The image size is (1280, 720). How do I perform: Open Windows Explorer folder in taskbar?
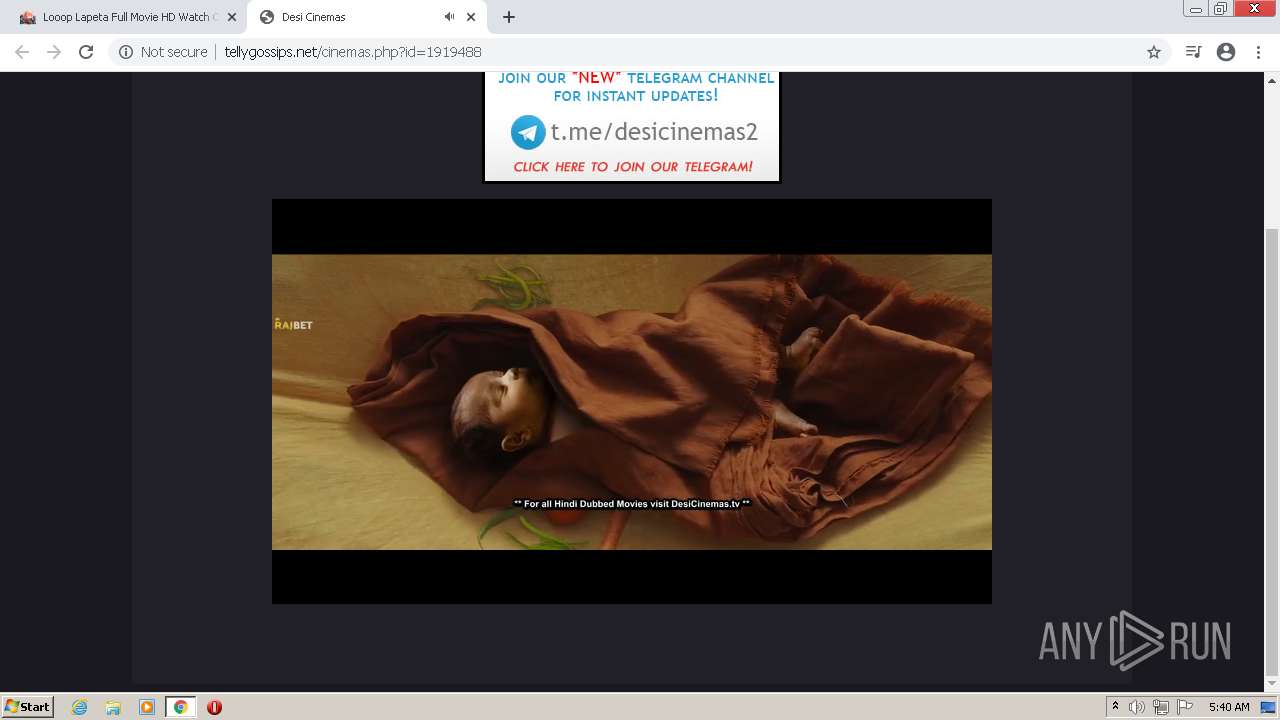coord(113,707)
